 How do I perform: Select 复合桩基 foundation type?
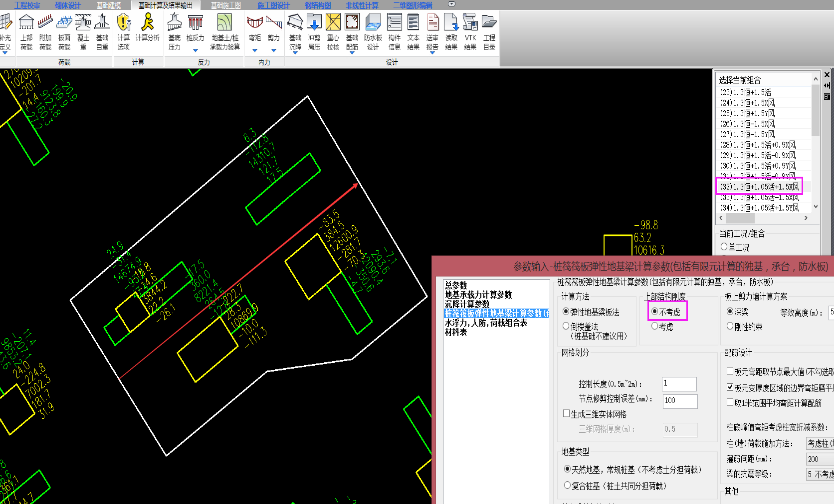tap(568, 485)
